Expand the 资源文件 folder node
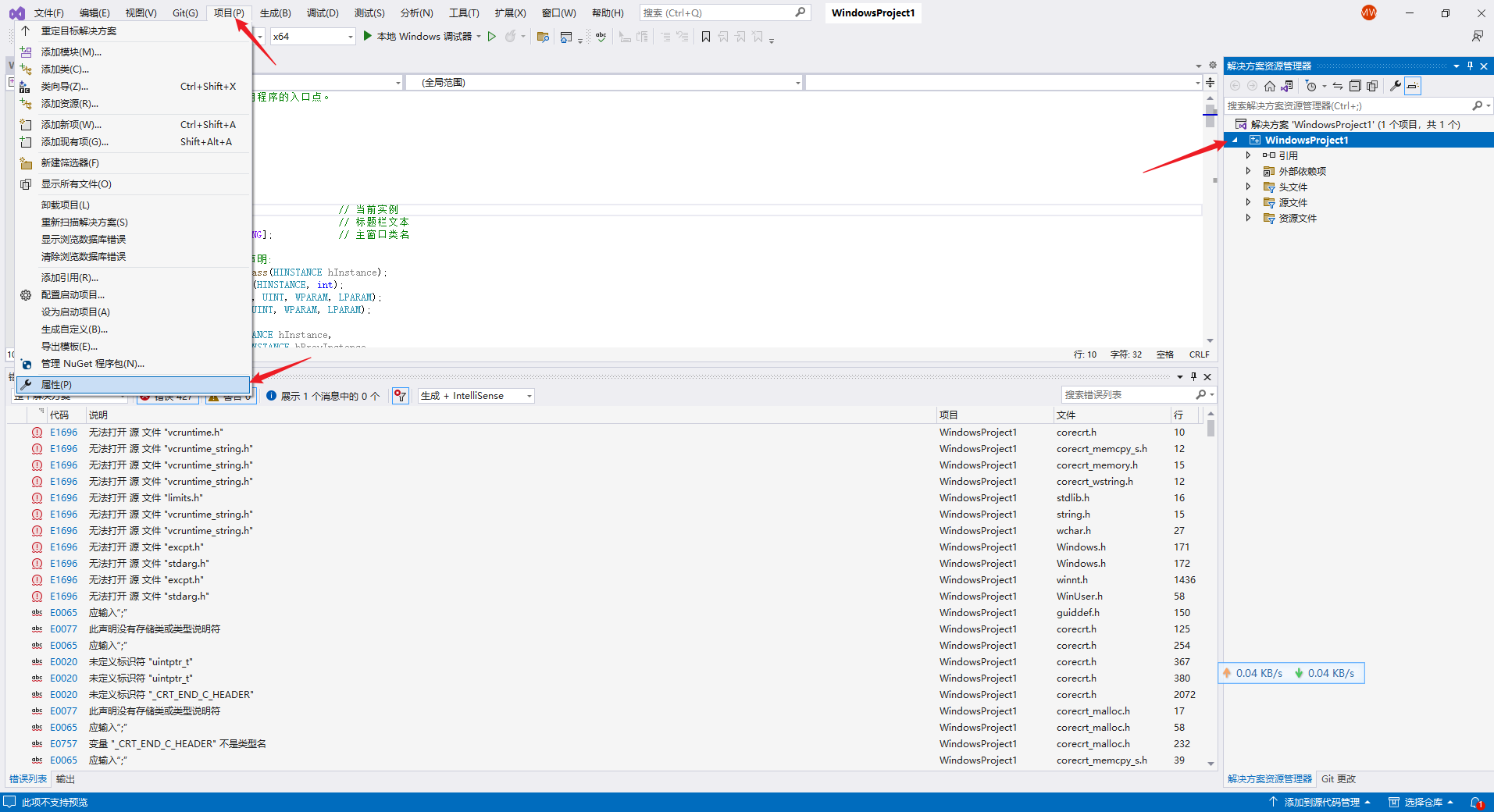Screen dimensions: 1494x812 (1248, 218)
